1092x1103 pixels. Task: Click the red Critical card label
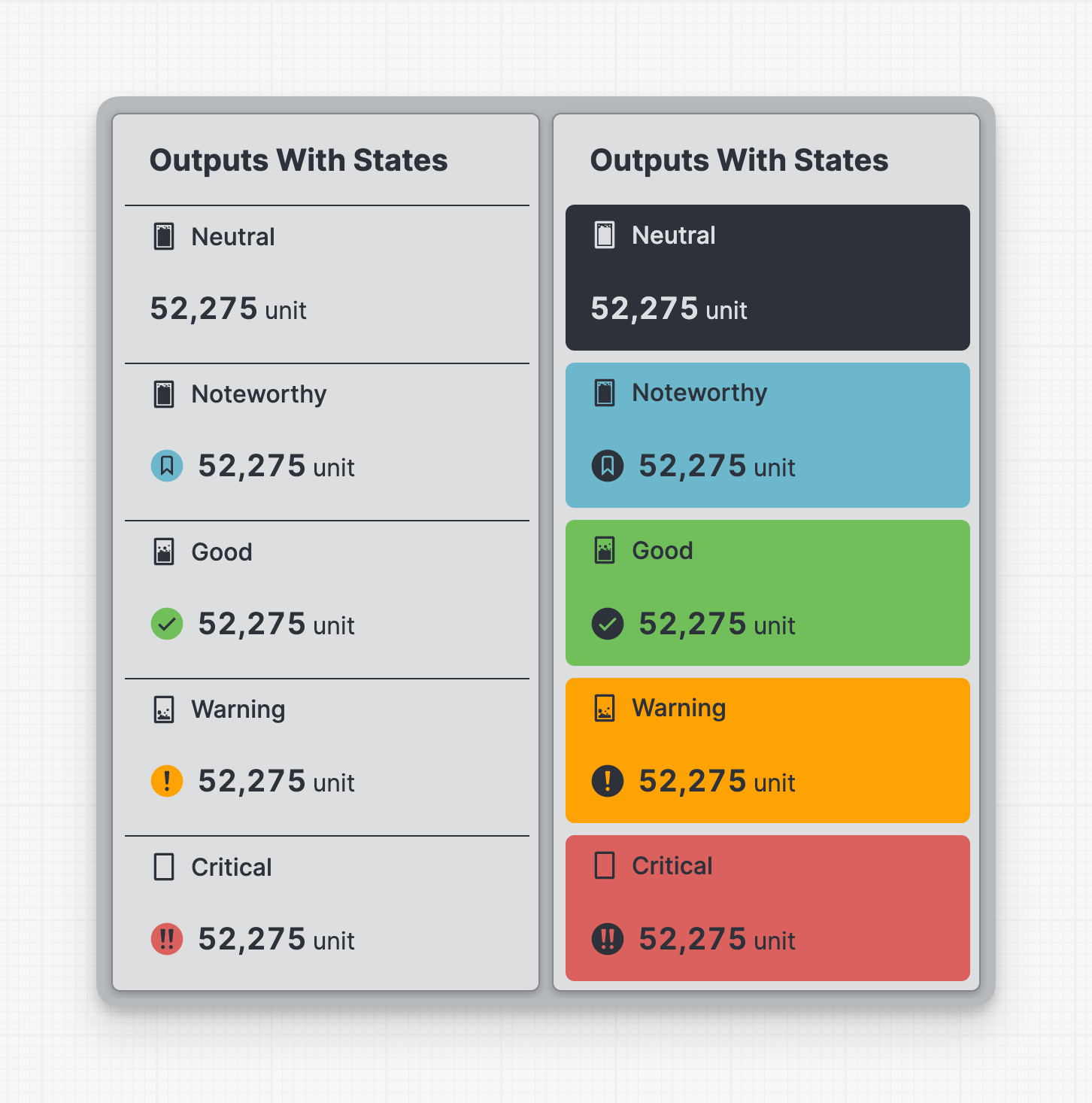coord(672,866)
